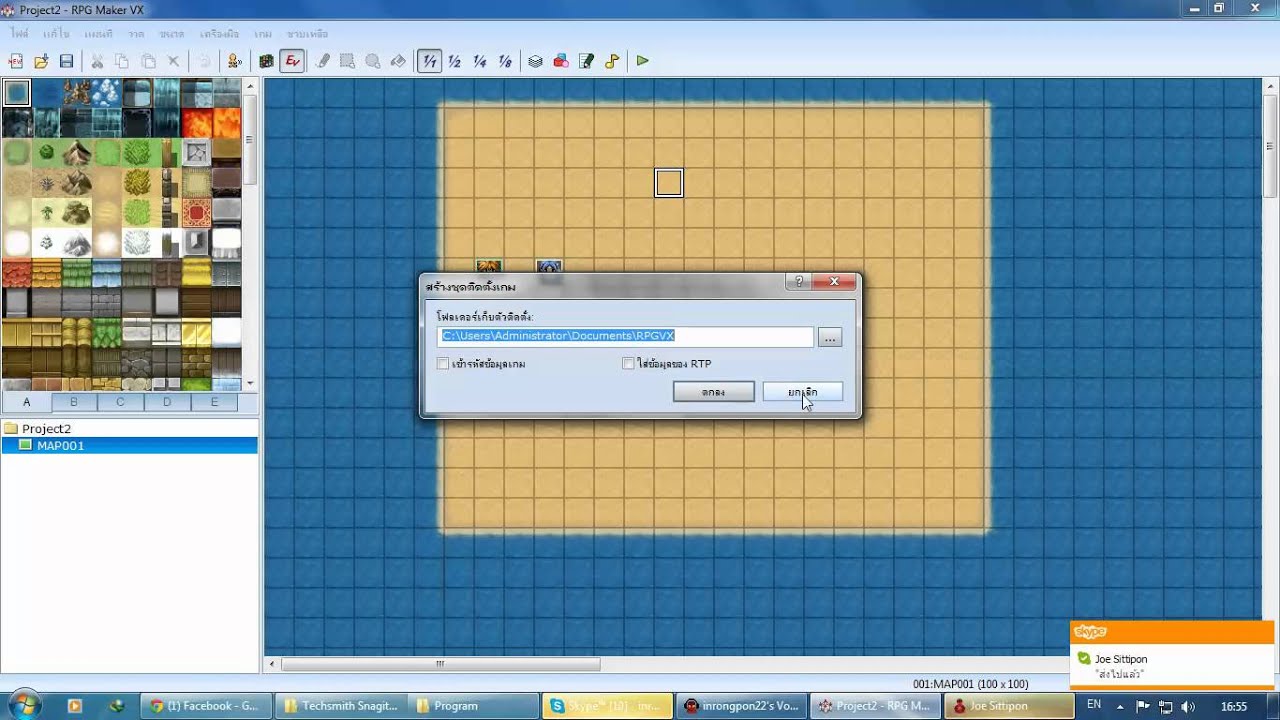1280x720 pixels.
Task: Click the Delete X toolbar icon
Action: pyautogui.click(x=173, y=61)
